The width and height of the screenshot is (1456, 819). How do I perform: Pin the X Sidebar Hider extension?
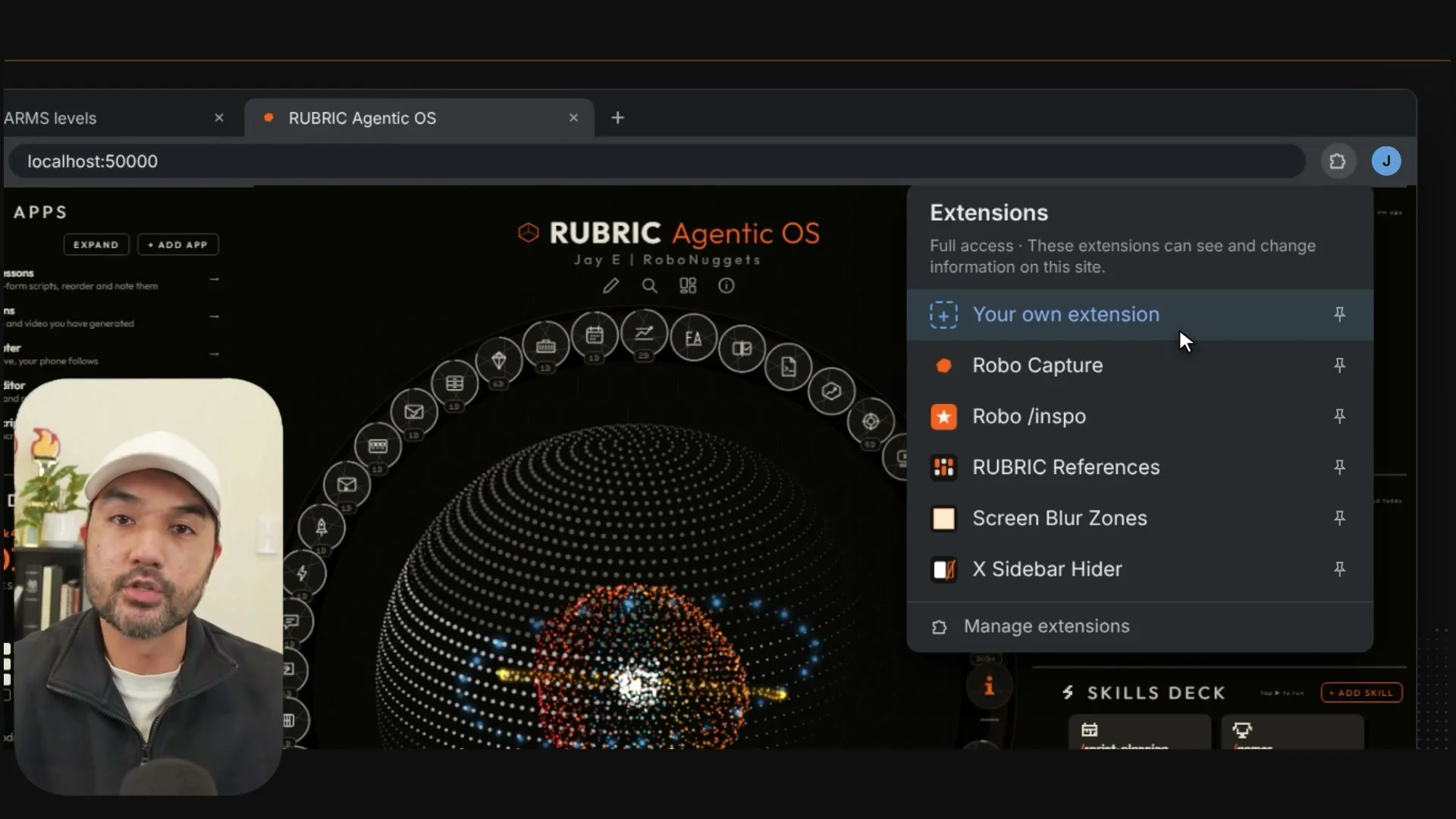[x=1340, y=569]
